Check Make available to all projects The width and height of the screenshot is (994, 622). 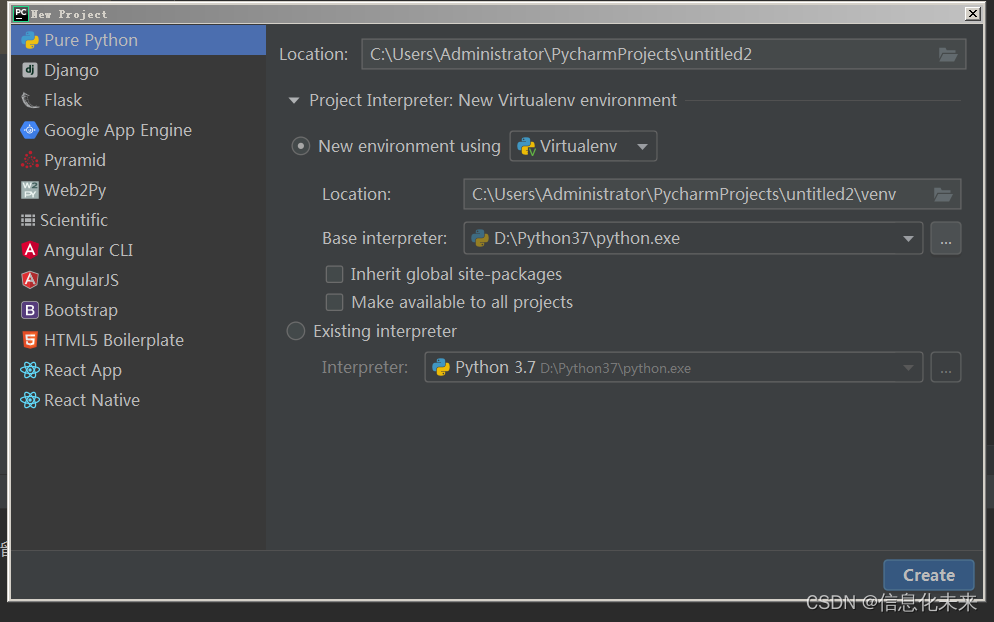335,302
